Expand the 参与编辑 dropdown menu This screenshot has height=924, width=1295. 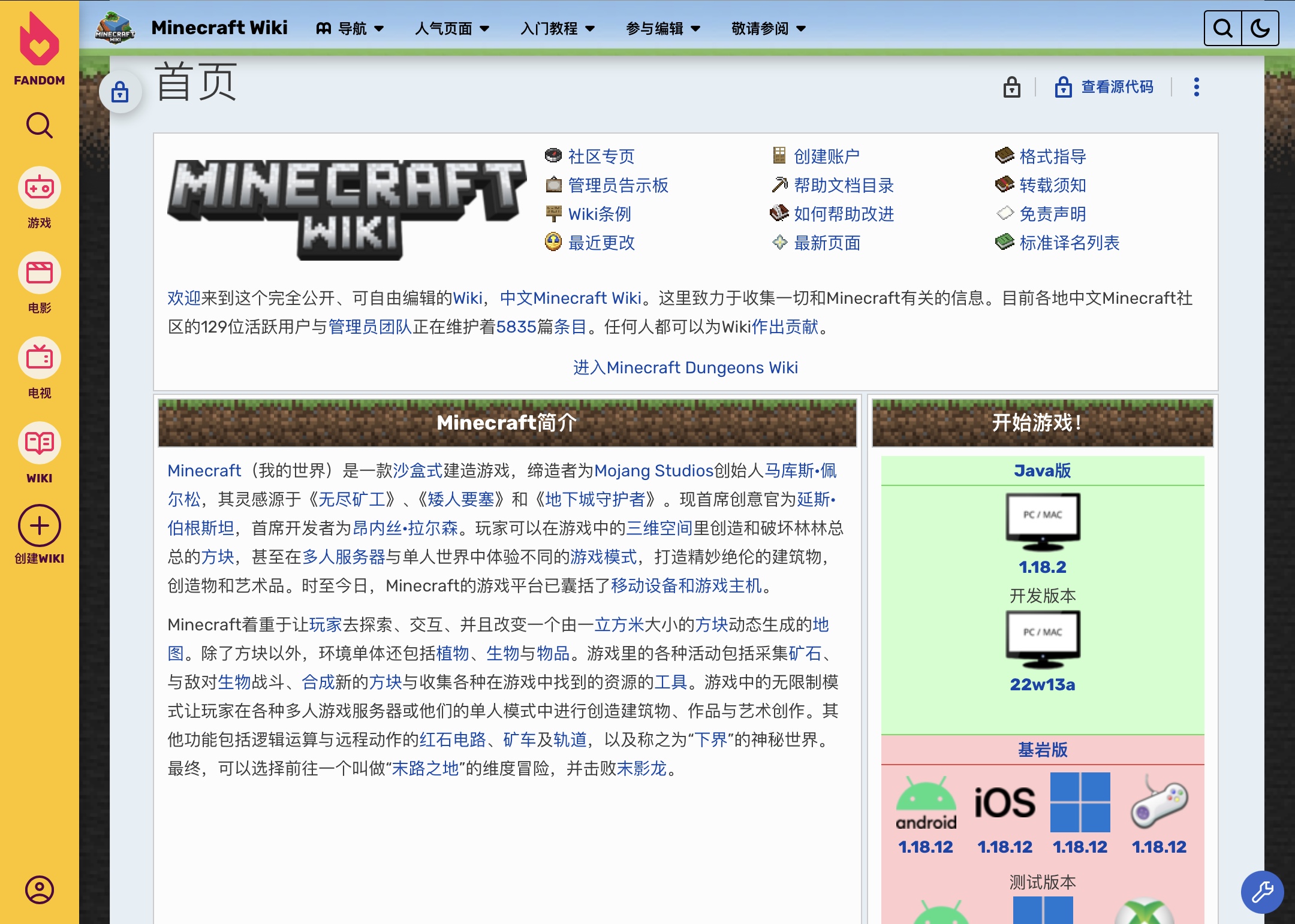(663, 28)
